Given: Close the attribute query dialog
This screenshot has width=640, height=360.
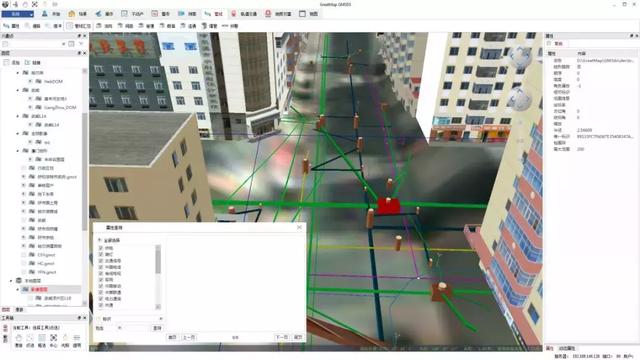Looking at the screenshot, I should [x=299, y=227].
